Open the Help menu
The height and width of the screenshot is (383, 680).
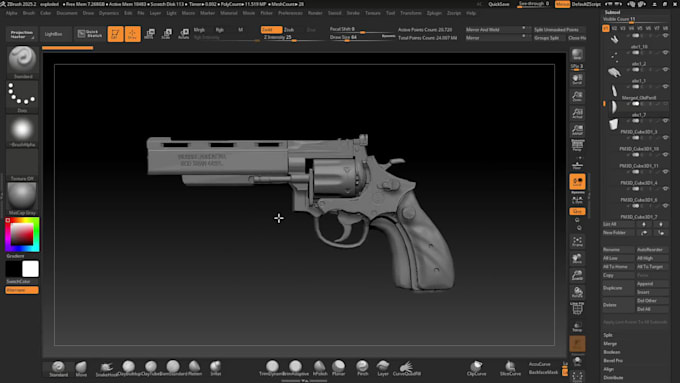(471, 13)
